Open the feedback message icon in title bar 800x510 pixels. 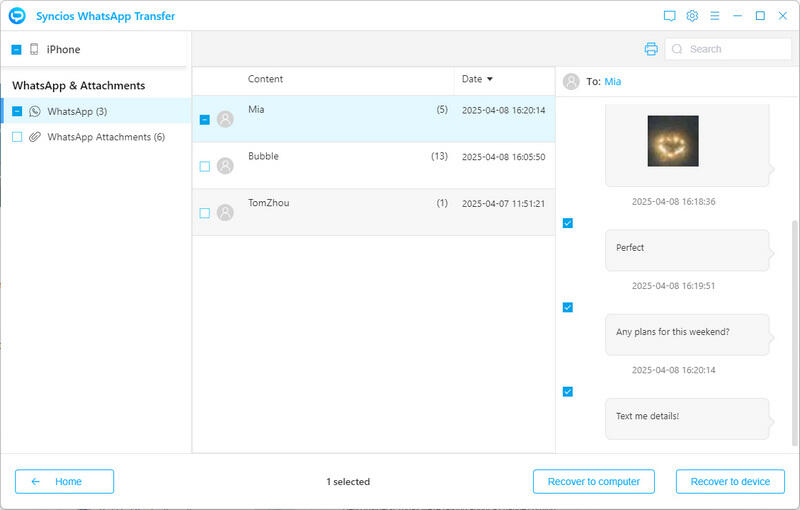click(669, 16)
